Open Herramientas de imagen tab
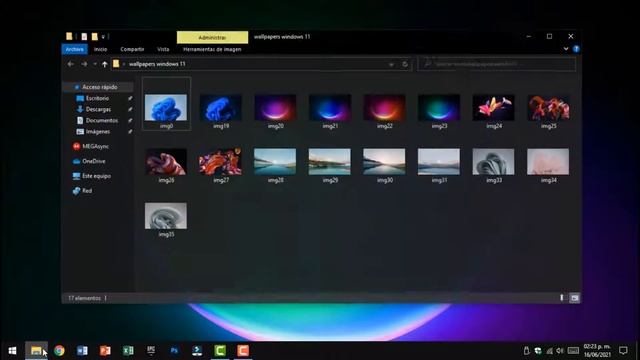640x360 pixels. pyautogui.click(x=212, y=49)
